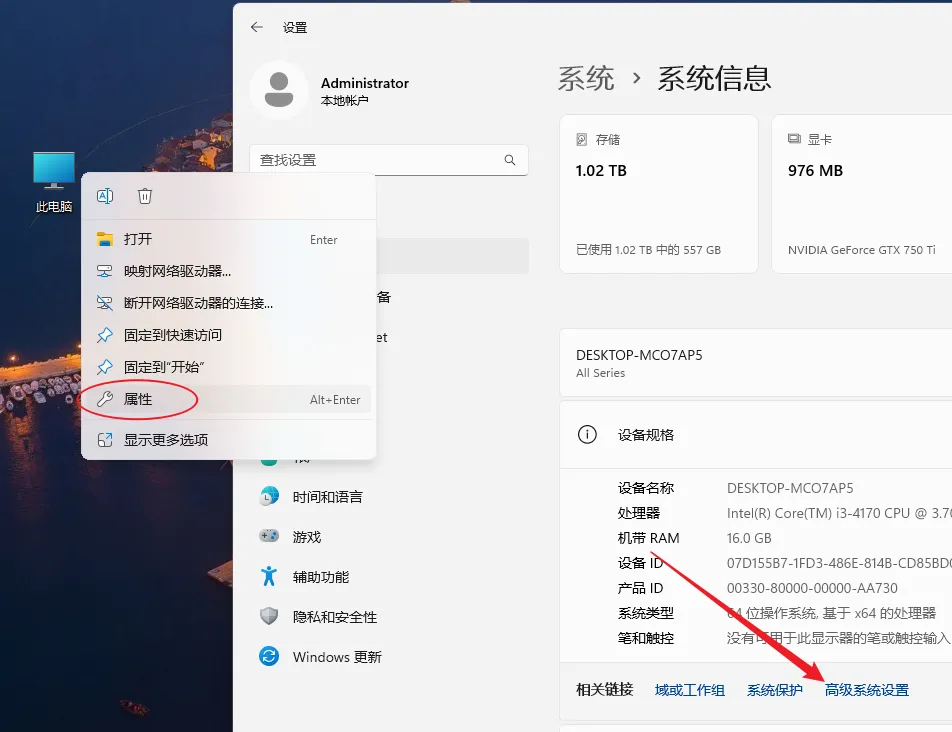
Task: Click the Administrator avatar picture
Action: click(x=279, y=90)
